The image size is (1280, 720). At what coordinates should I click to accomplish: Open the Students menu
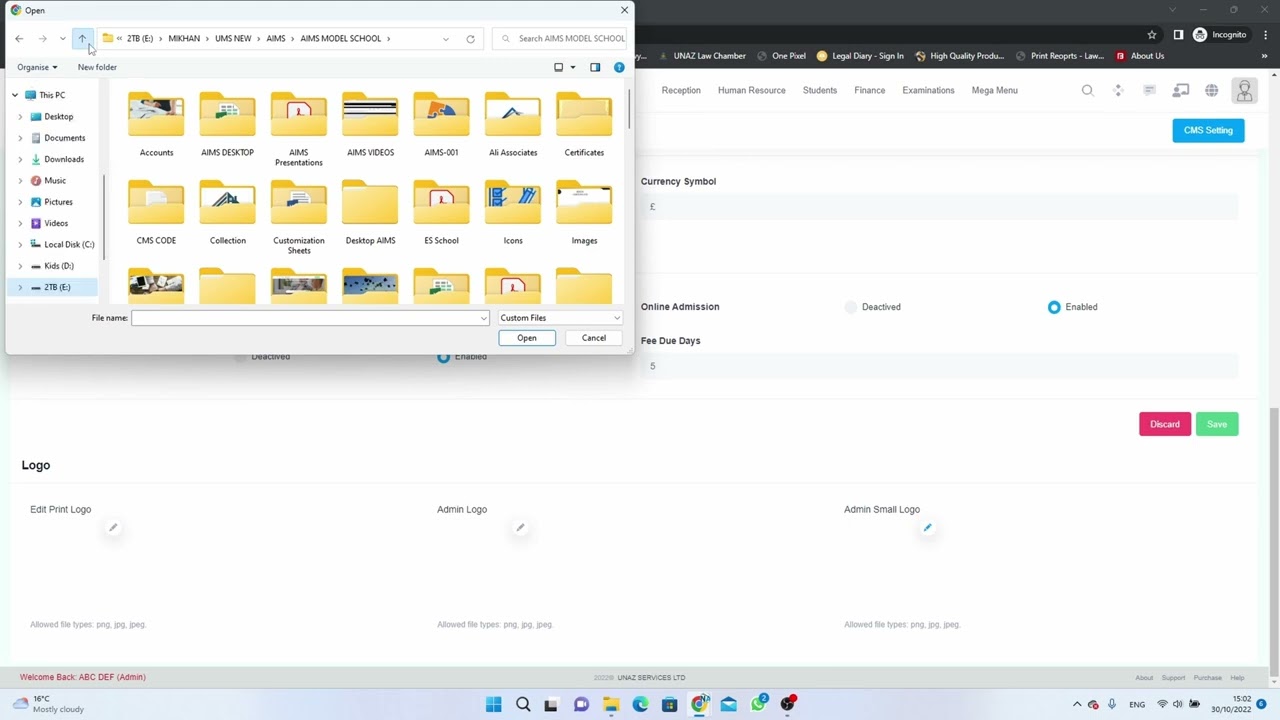pos(819,90)
